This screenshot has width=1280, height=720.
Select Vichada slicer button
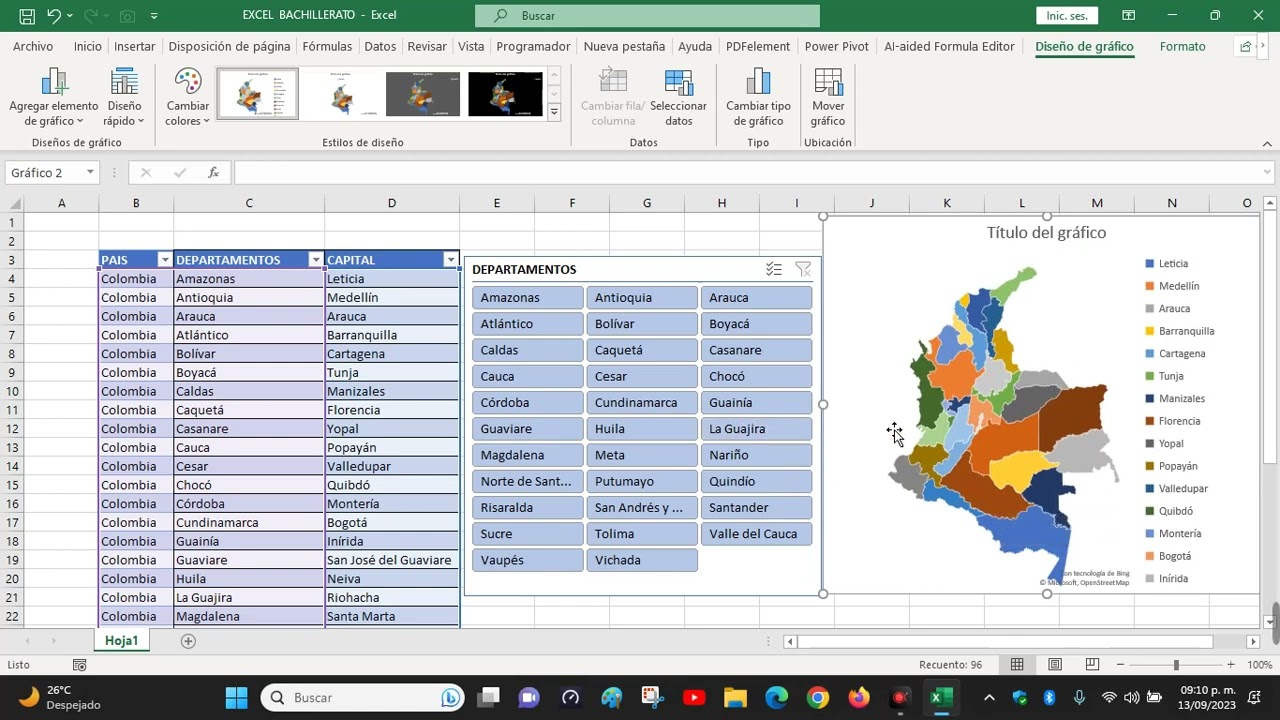(642, 560)
